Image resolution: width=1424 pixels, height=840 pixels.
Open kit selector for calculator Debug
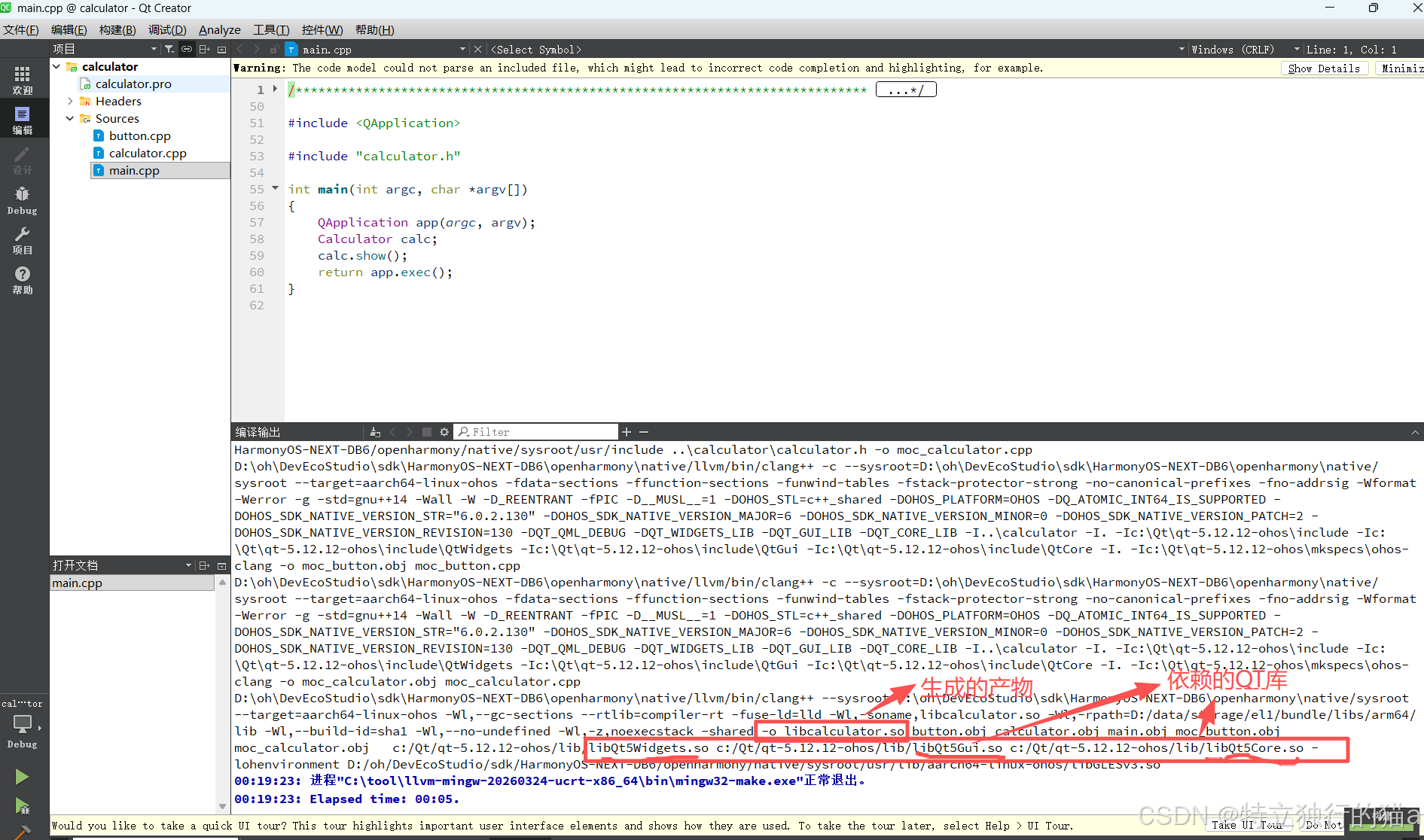pos(23,726)
